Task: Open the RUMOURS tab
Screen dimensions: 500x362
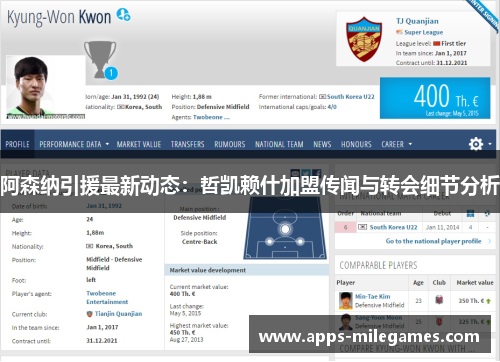Action: [230, 144]
